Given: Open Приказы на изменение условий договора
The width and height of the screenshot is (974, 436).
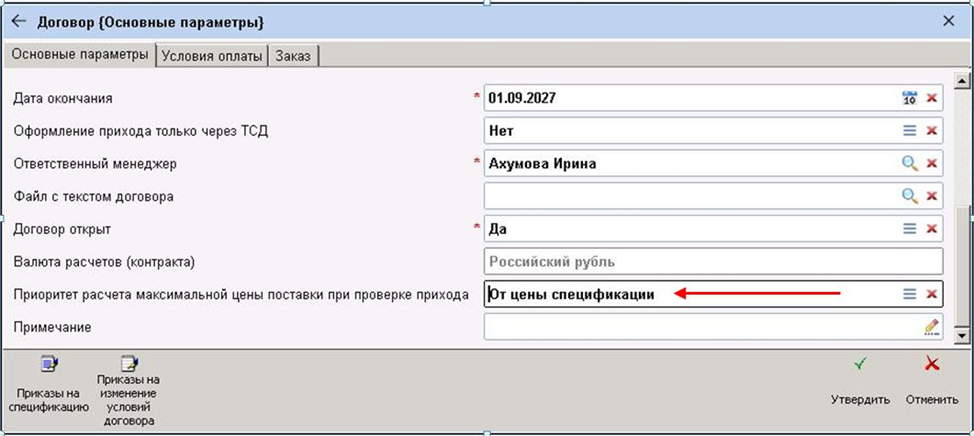Looking at the screenshot, I should tap(130, 391).
